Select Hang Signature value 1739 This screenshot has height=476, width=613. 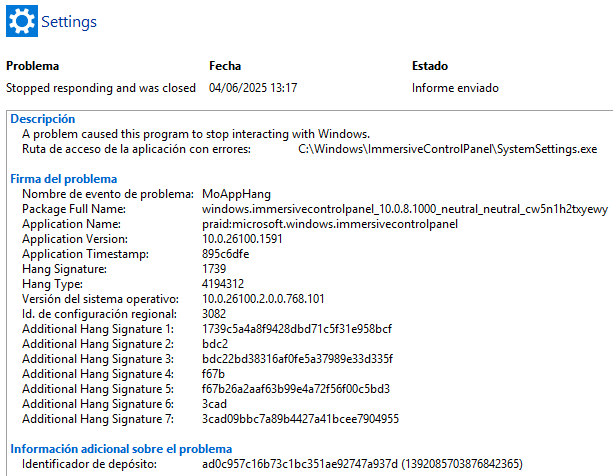point(214,269)
